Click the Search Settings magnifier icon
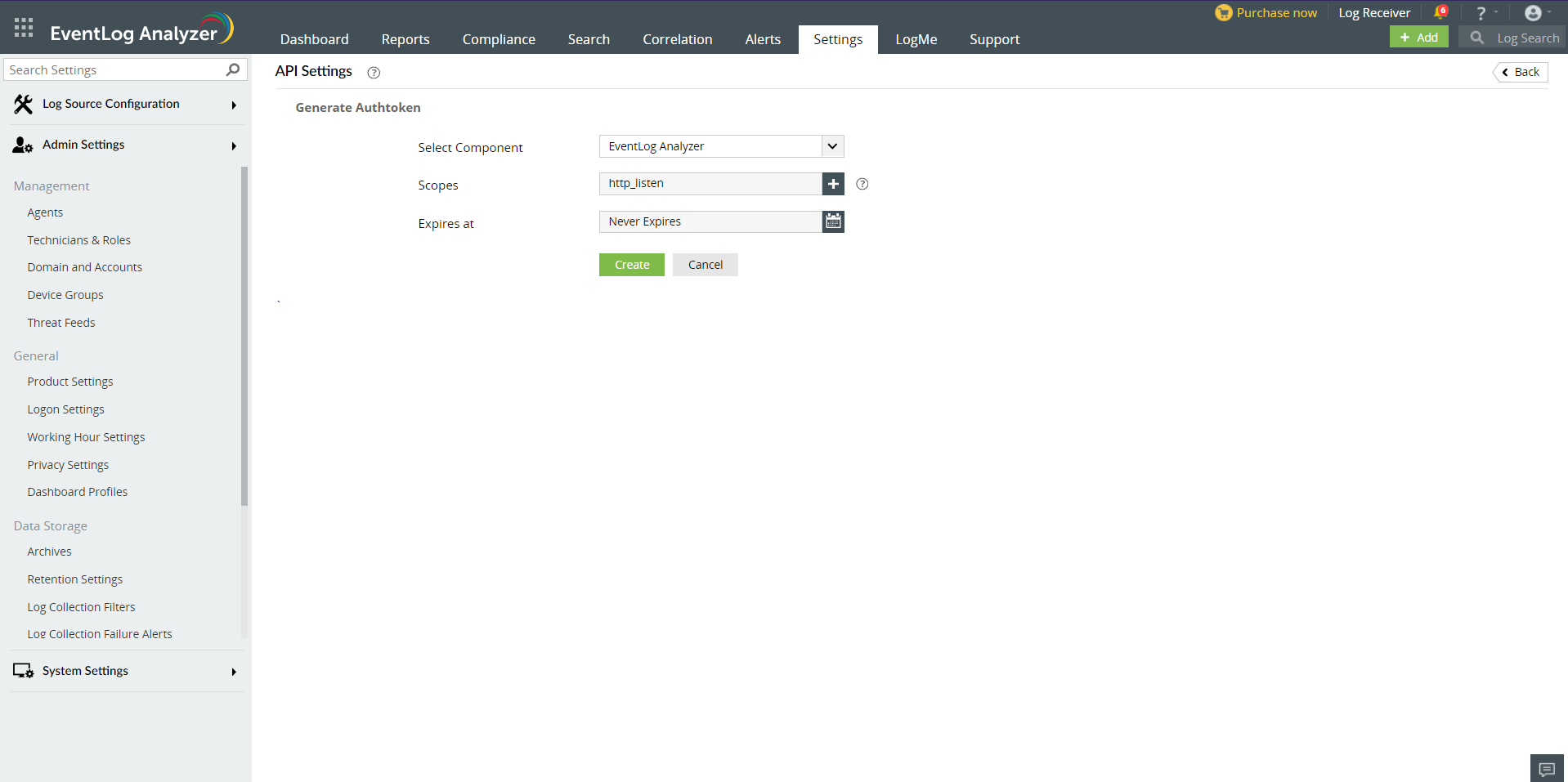The height and width of the screenshot is (782, 1568). coord(233,69)
